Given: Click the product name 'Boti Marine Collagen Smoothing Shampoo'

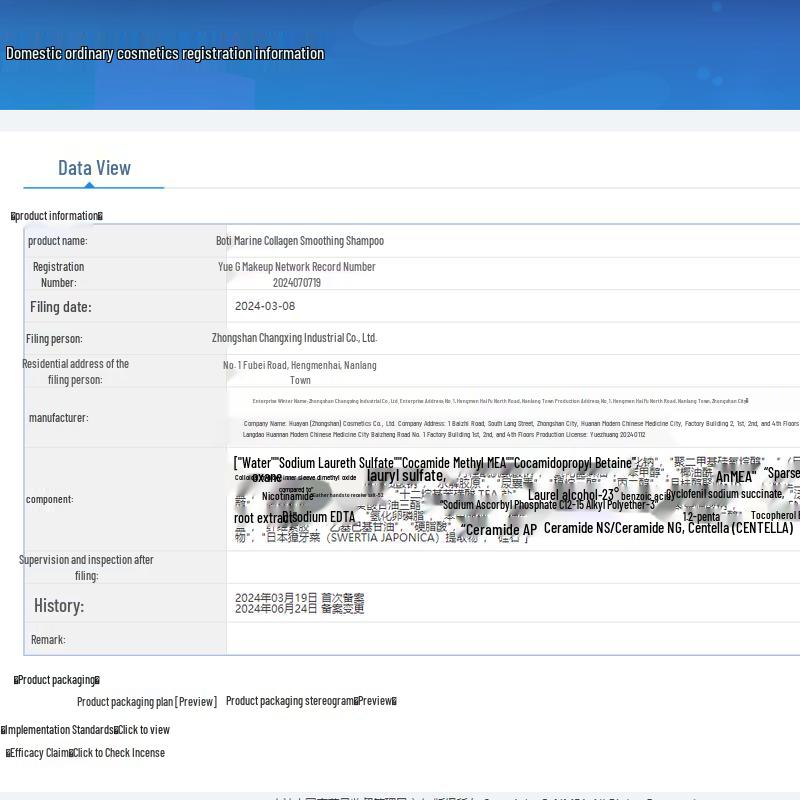Looking at the screenshot, I should click(x=299, y=241).
